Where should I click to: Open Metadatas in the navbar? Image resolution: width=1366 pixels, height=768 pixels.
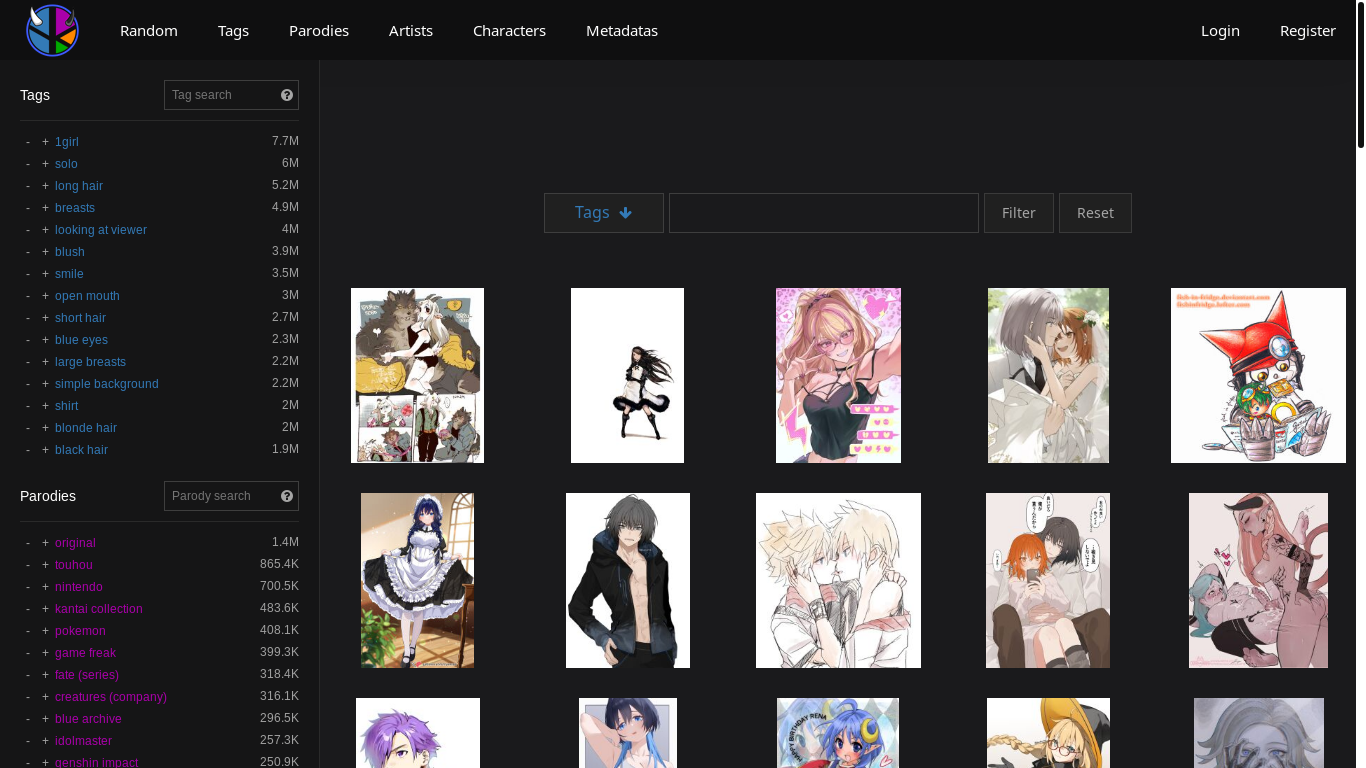(622, 30)
